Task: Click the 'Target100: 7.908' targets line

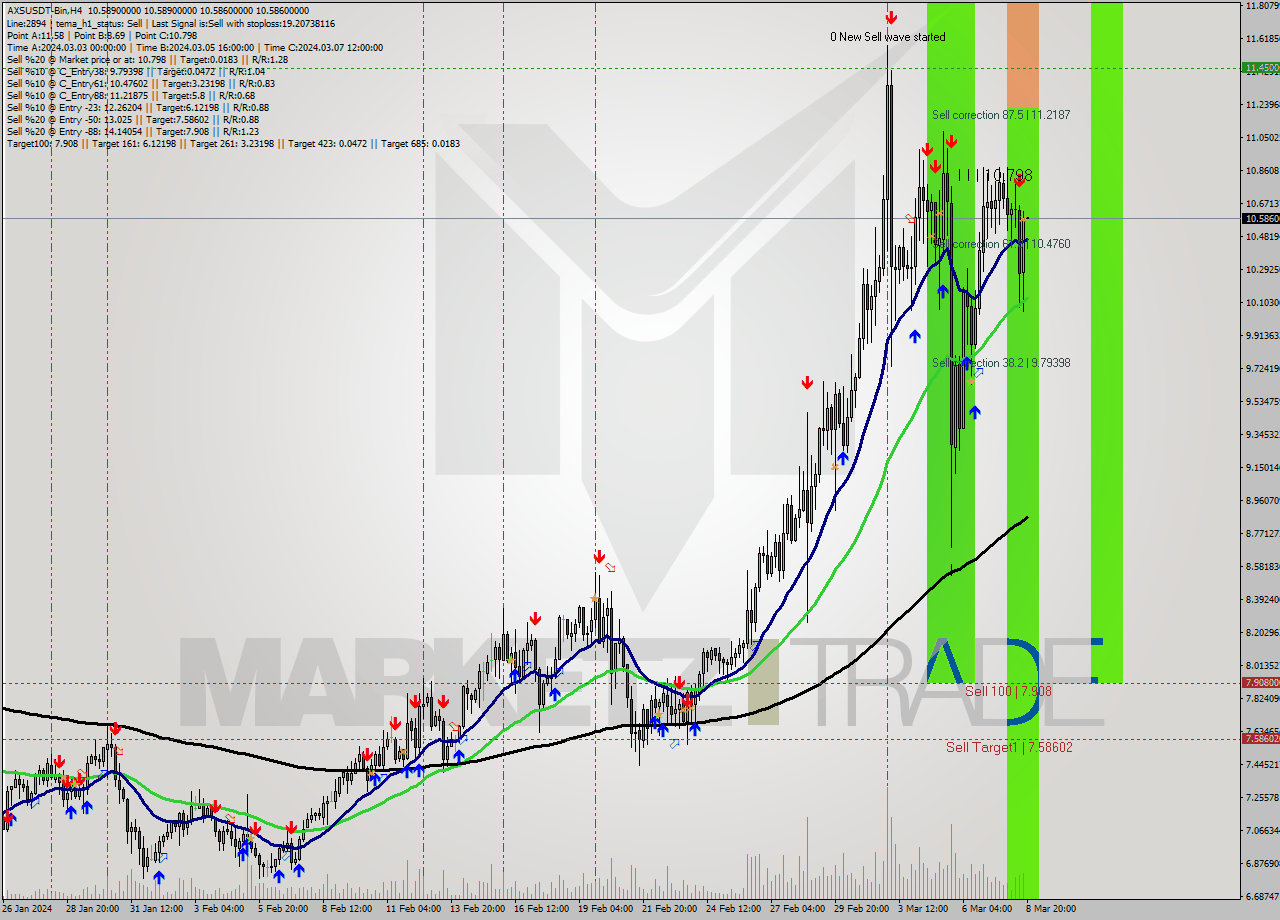Action: coord(233,143)
